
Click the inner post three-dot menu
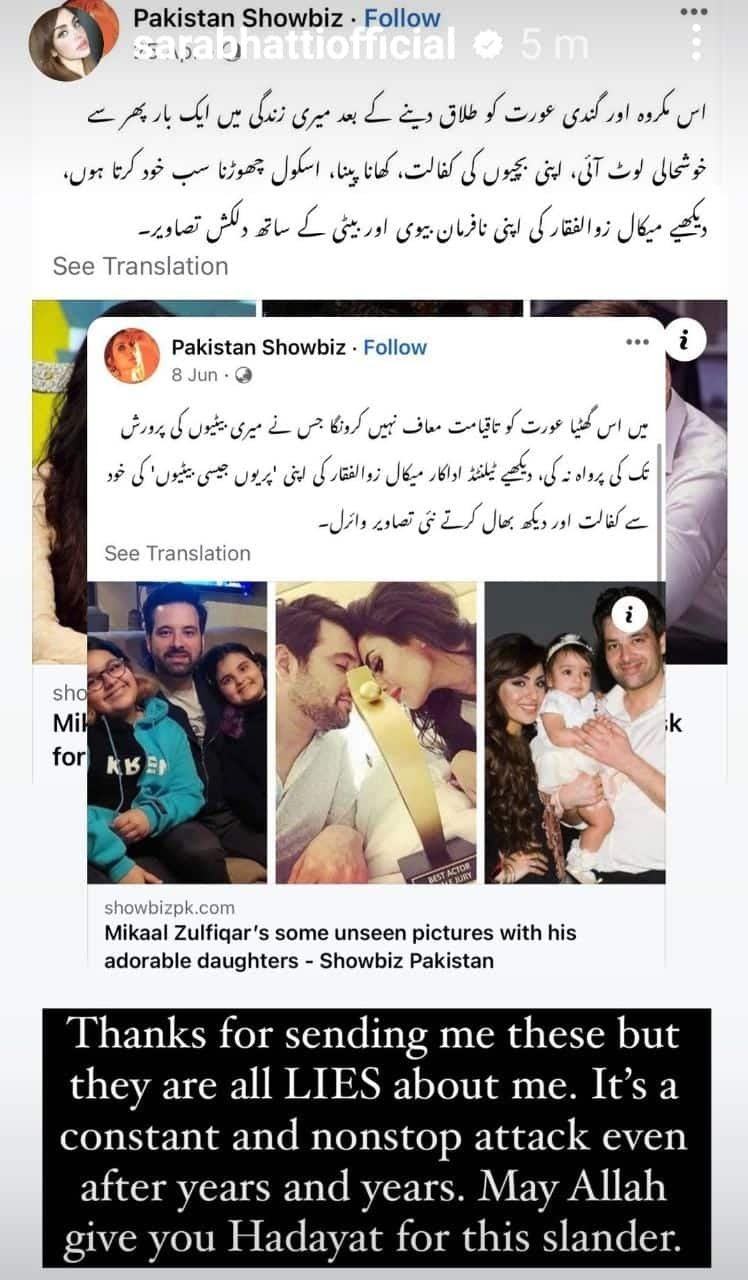(x=637, y=342)
